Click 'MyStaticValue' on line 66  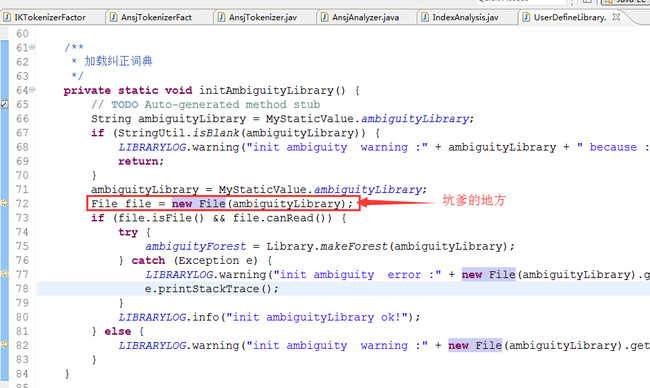pos(310,119)
